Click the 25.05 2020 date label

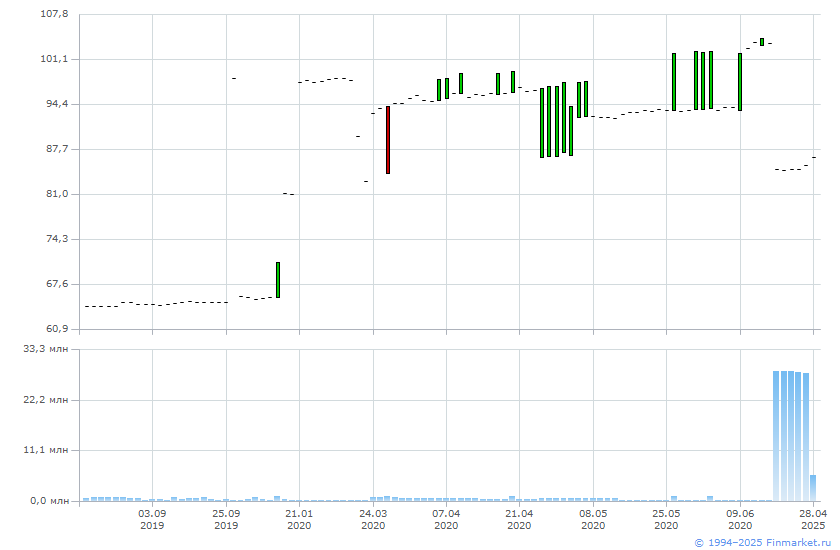pos(666,519)
